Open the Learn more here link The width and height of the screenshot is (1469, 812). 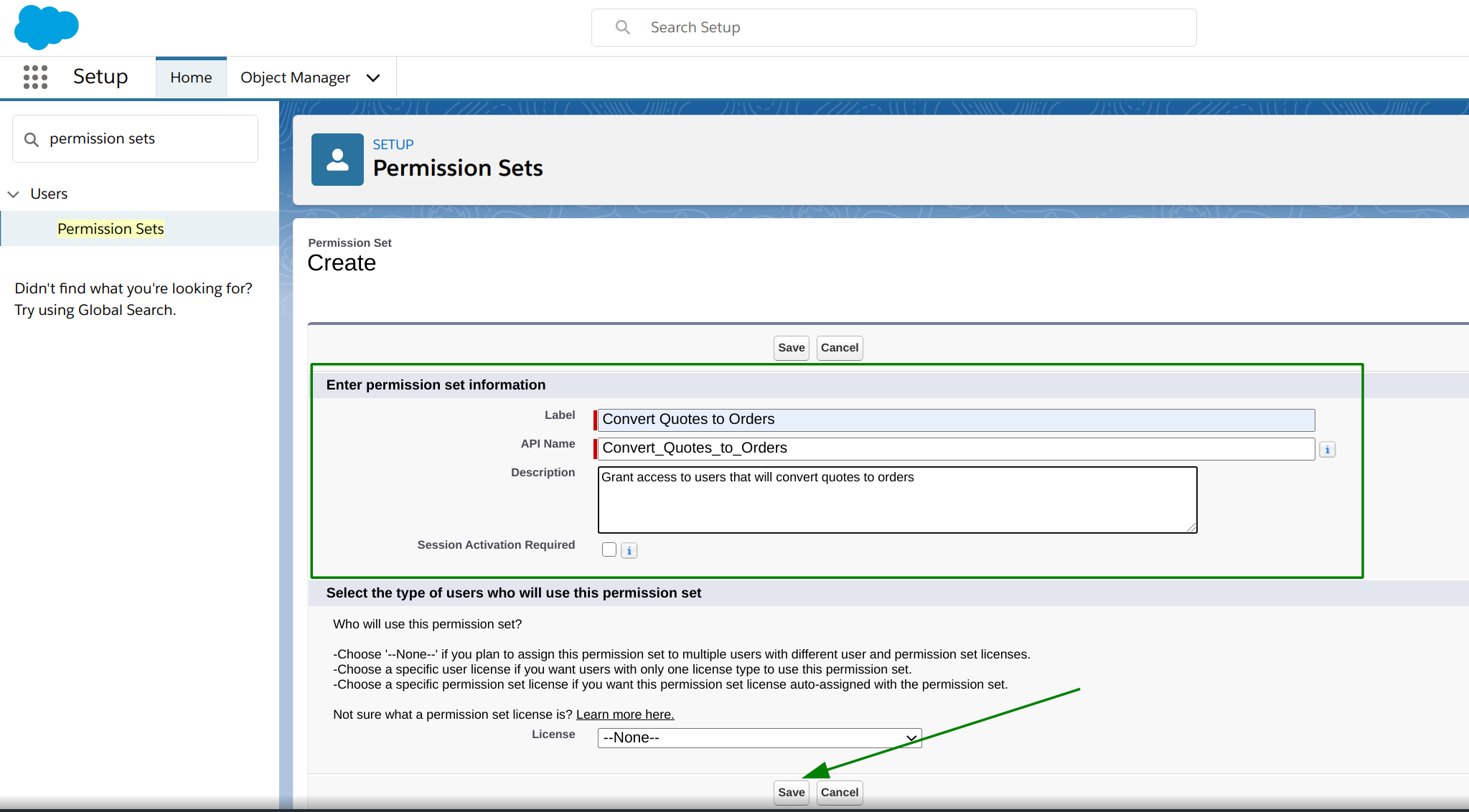click(625, 714)
